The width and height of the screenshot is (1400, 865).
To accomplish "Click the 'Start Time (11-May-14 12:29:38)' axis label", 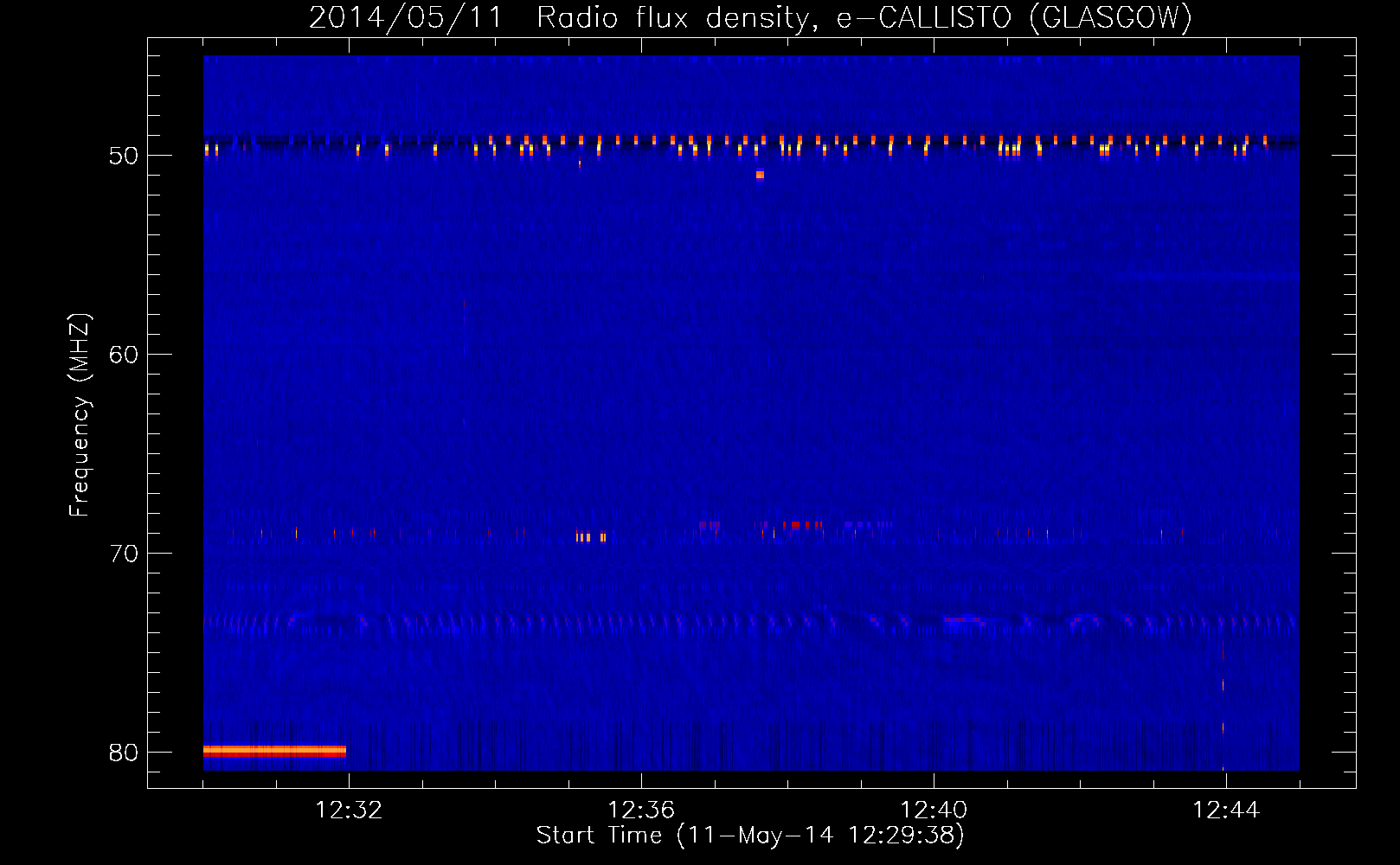I will [x=750, y=836].
